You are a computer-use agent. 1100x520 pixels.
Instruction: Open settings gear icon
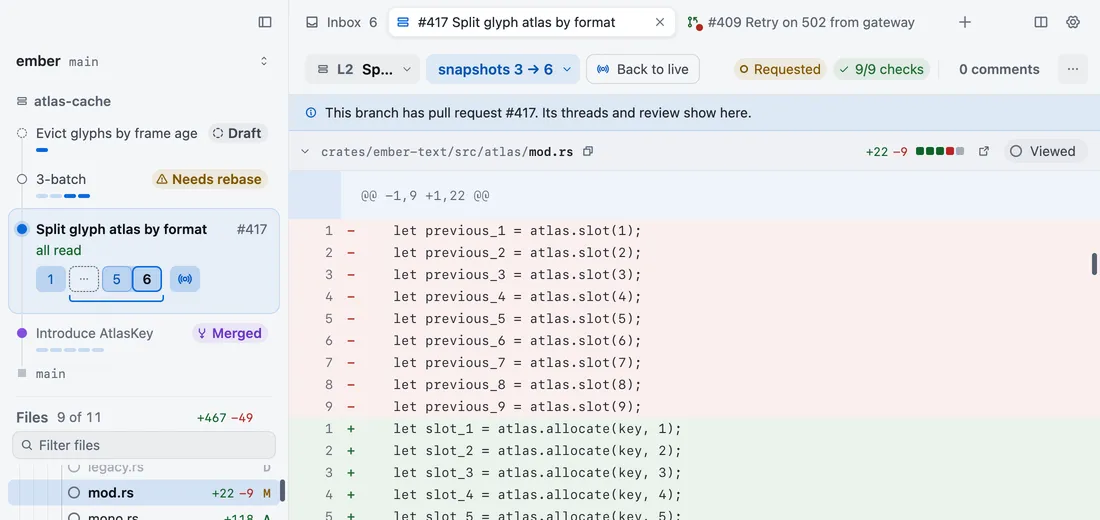tap(1073, 22)
